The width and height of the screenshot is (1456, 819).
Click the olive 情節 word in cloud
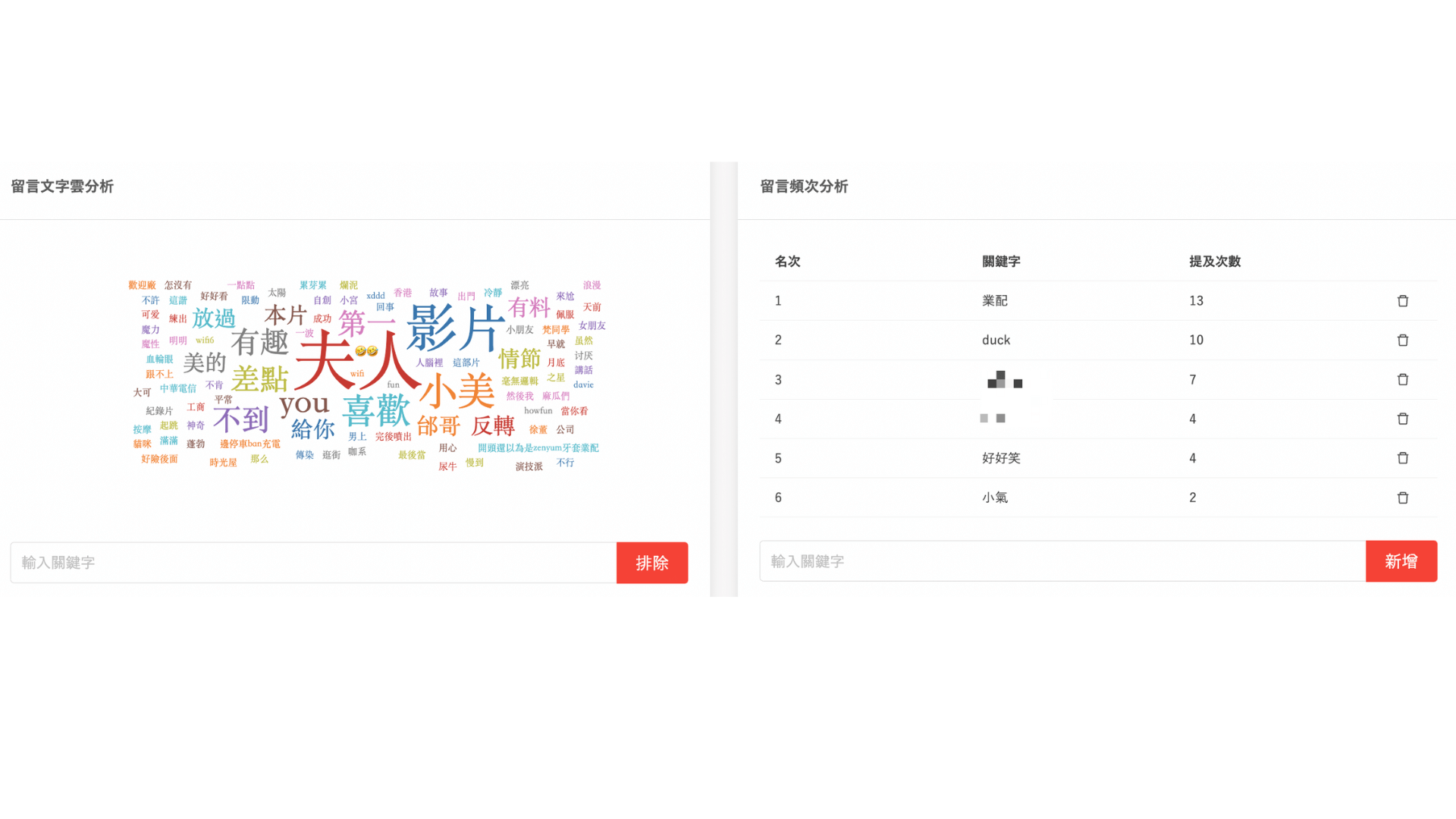(x=519, y=359)
